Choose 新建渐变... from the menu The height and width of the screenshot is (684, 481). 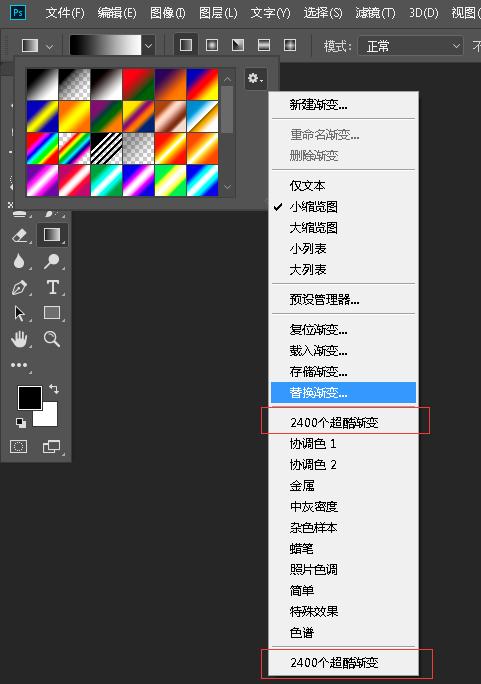[343, 105]
